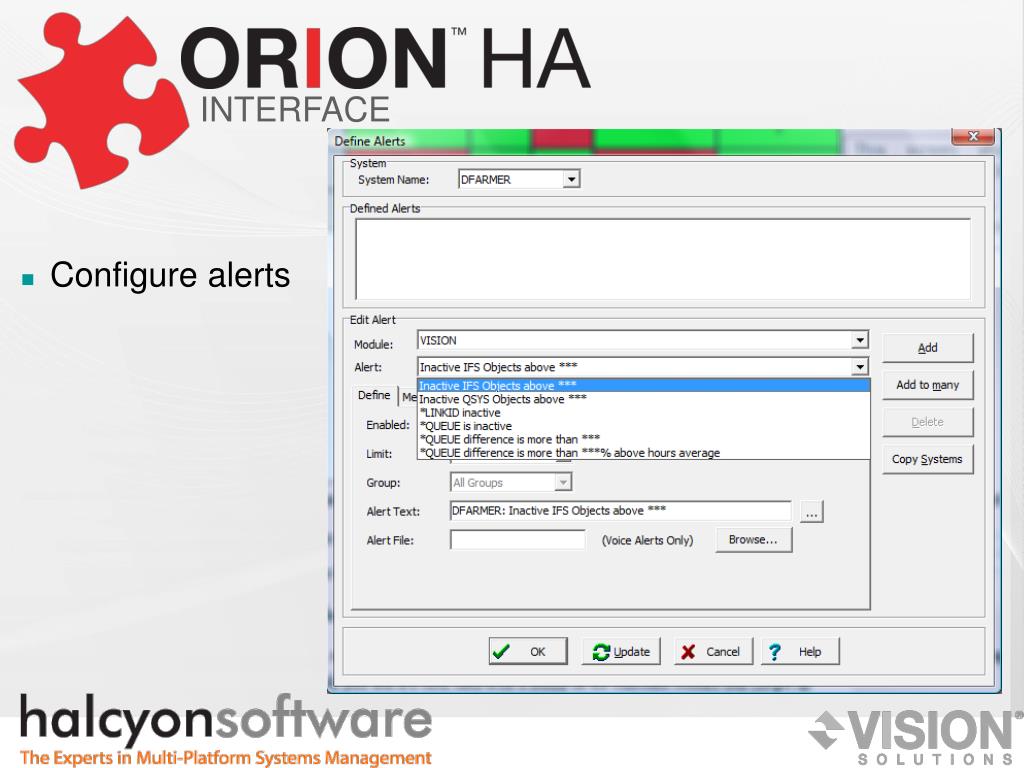Click the Cancel button with red X
This screenshot has width=1024, height=768.
[x=713, y=651]
